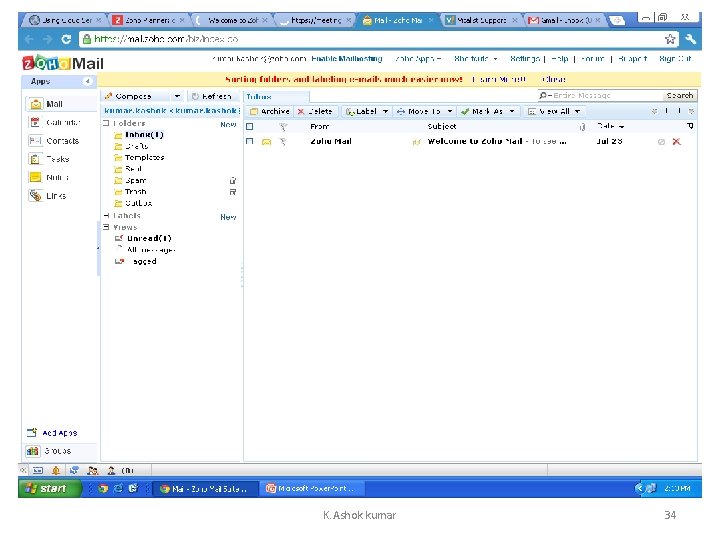This screenshot has width=720, height=540.
Task: Open the Tasks app in the sidebar
Action: click(49, 159)
